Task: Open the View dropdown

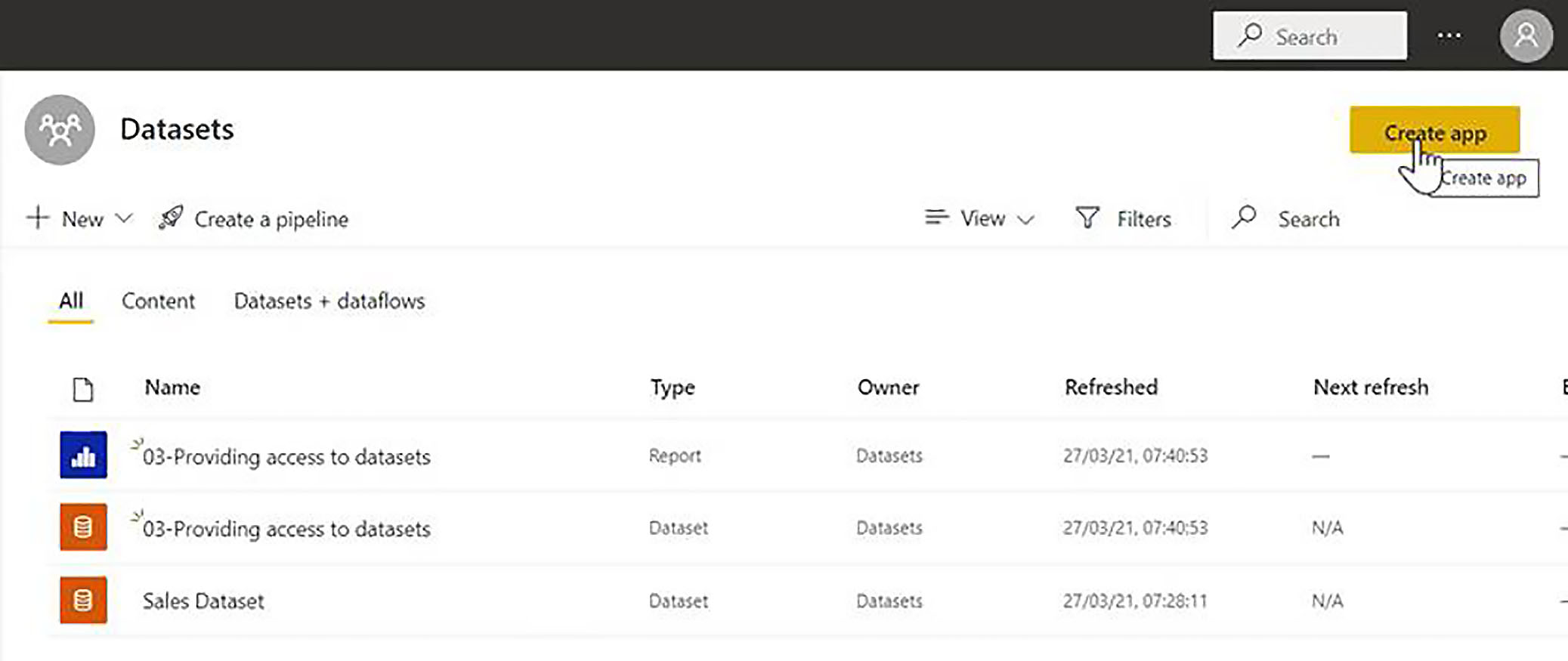Action: point(980,218)
